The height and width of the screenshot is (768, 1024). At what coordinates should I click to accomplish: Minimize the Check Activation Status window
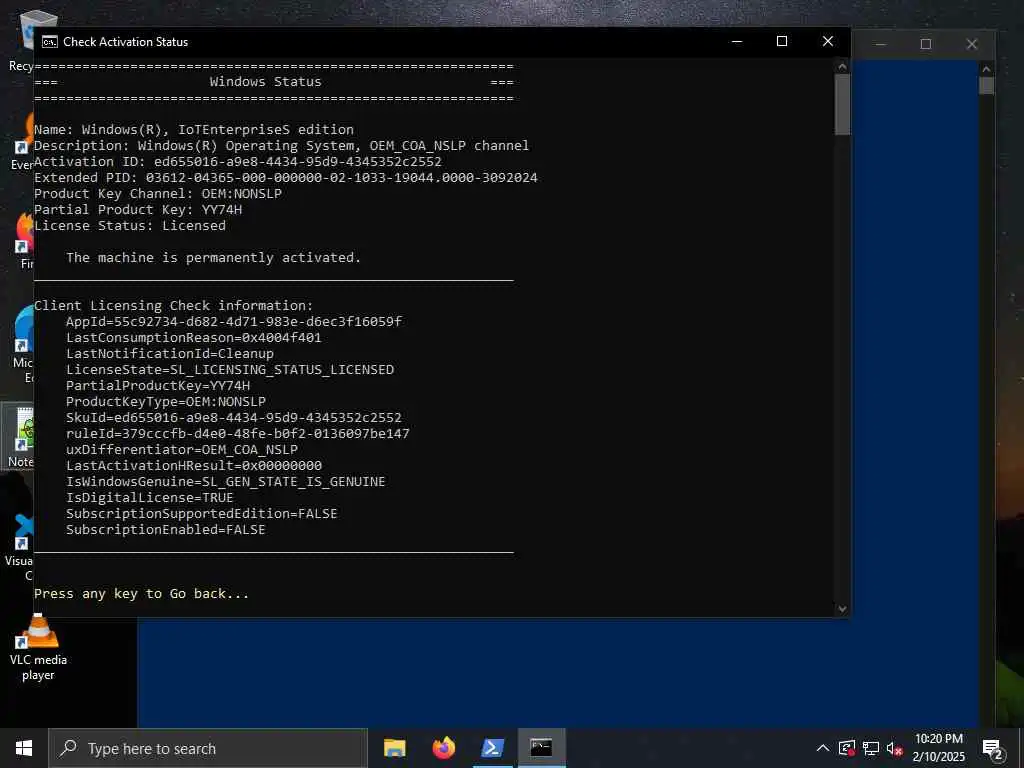point(737,42)
